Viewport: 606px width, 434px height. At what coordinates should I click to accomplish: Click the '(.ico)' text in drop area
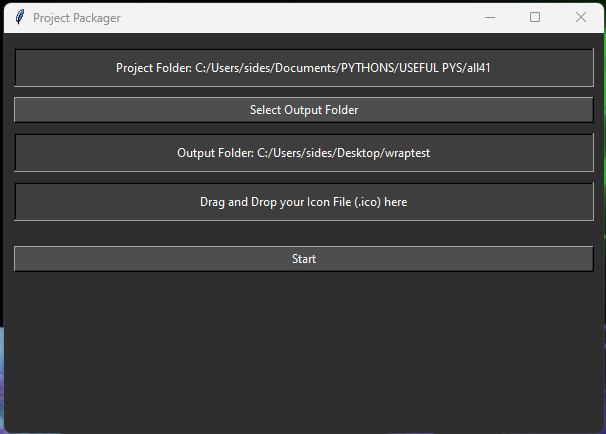368,202
